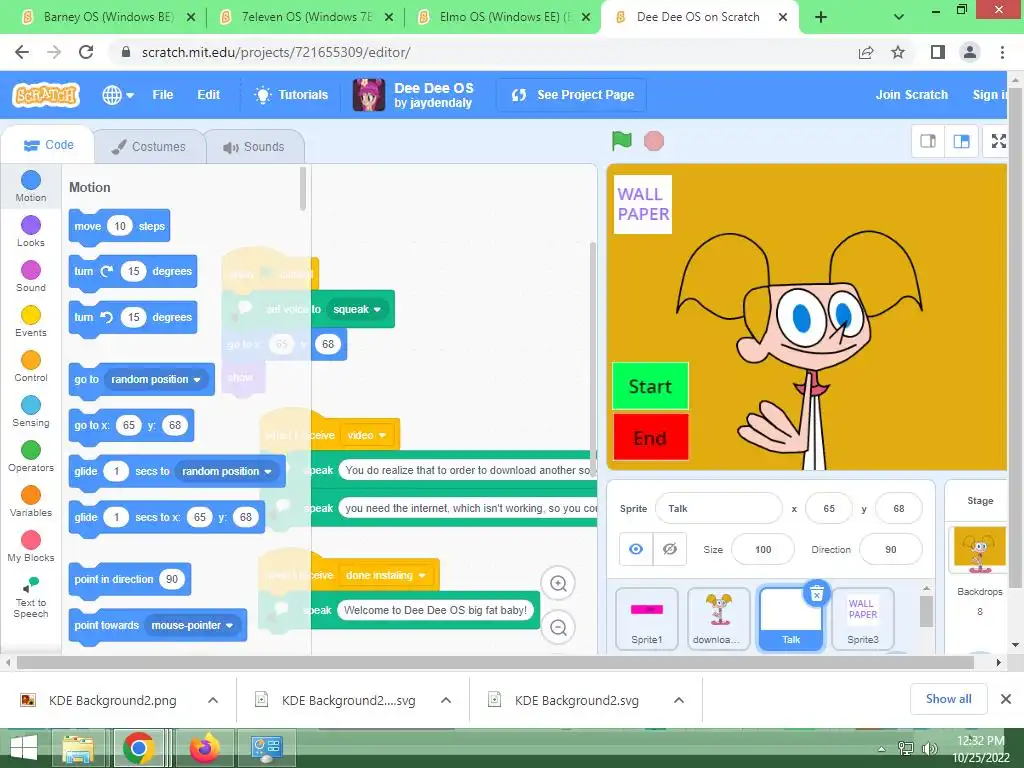
Task: Enter full screen stage mode
Action: pos(998,141)
